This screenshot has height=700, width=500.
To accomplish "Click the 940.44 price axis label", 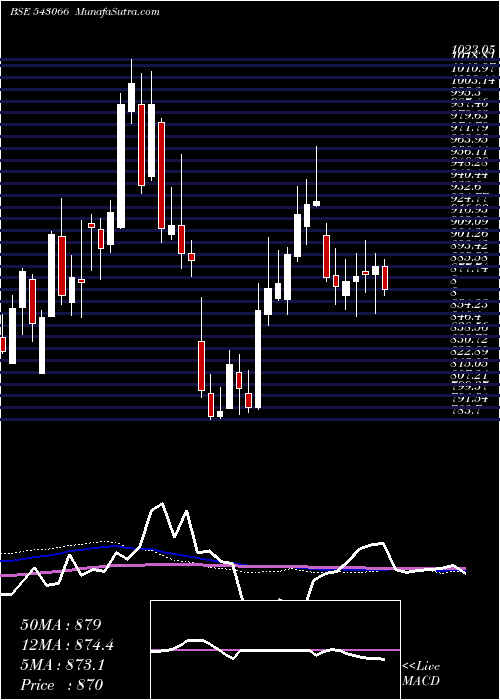I will 470,175.
